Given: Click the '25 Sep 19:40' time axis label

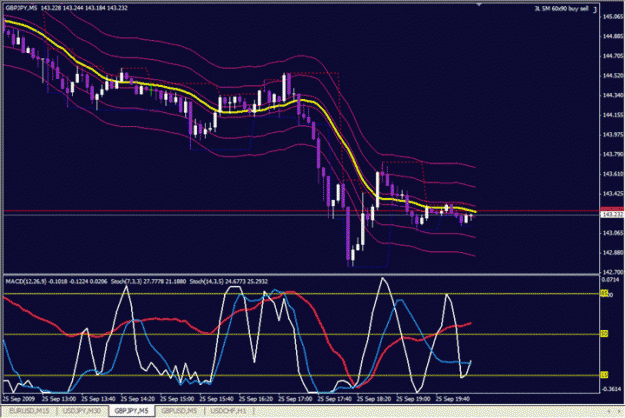Looking at the screenshot, I should click(452, 398).
